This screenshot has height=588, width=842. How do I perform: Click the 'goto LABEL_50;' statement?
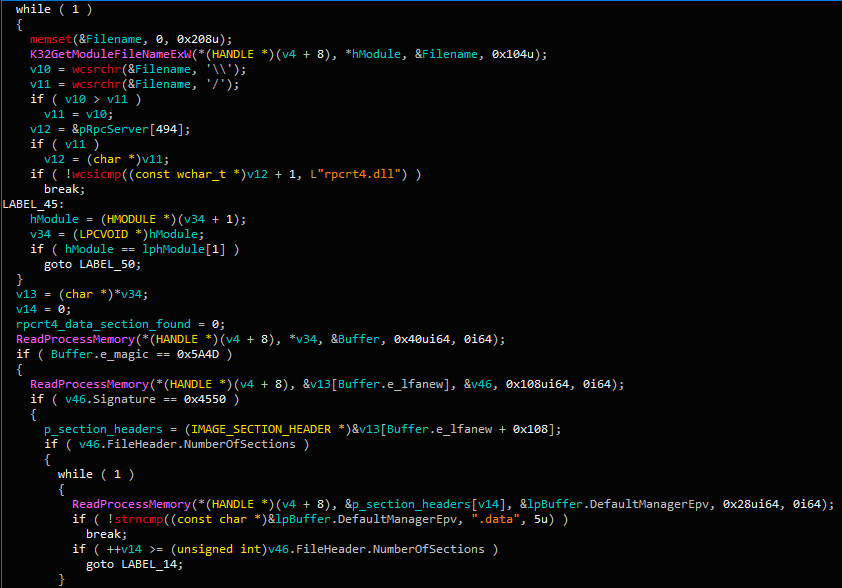click(93, 265)
